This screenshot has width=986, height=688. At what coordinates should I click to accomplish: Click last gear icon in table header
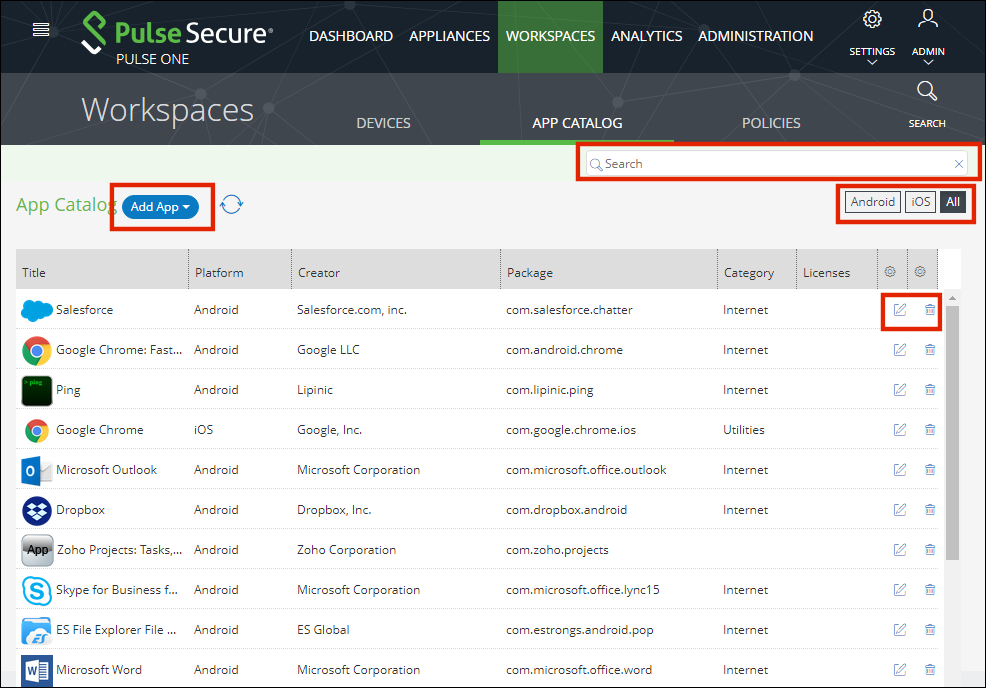coord(920,272)
